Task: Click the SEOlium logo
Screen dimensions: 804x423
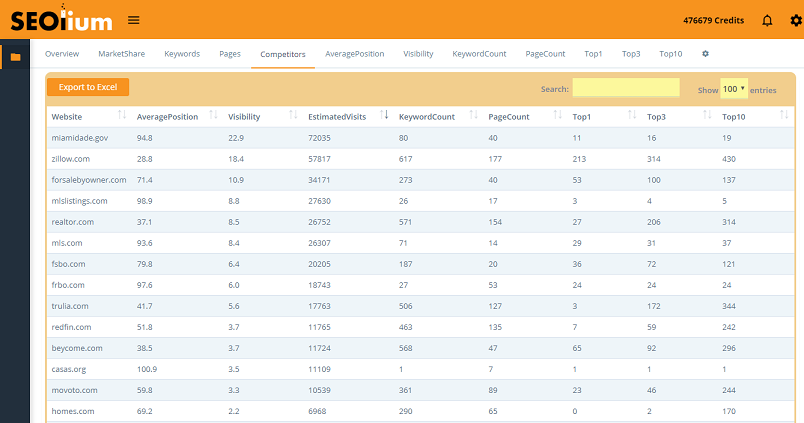Action: tap(61, 19)
